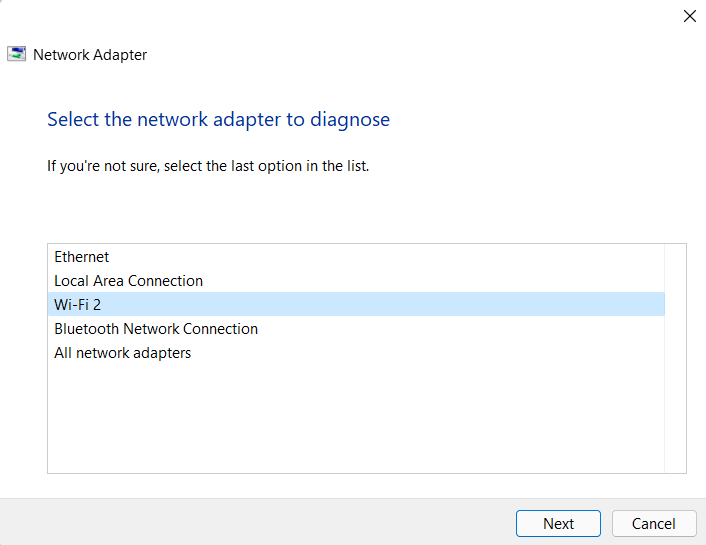
Task: Click the Wi-Fi 2 row's highlighted blank area
Action: tap(400, 305)
